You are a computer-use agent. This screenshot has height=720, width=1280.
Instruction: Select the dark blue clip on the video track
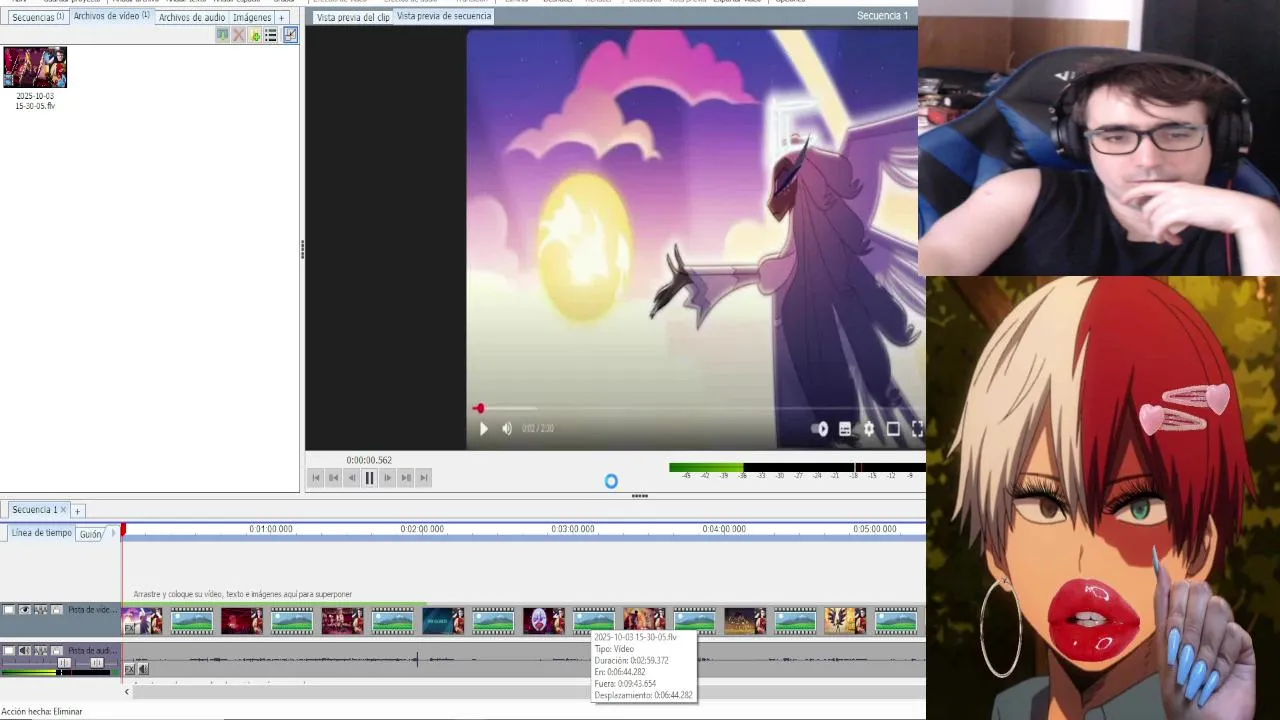tap(443, 621)
